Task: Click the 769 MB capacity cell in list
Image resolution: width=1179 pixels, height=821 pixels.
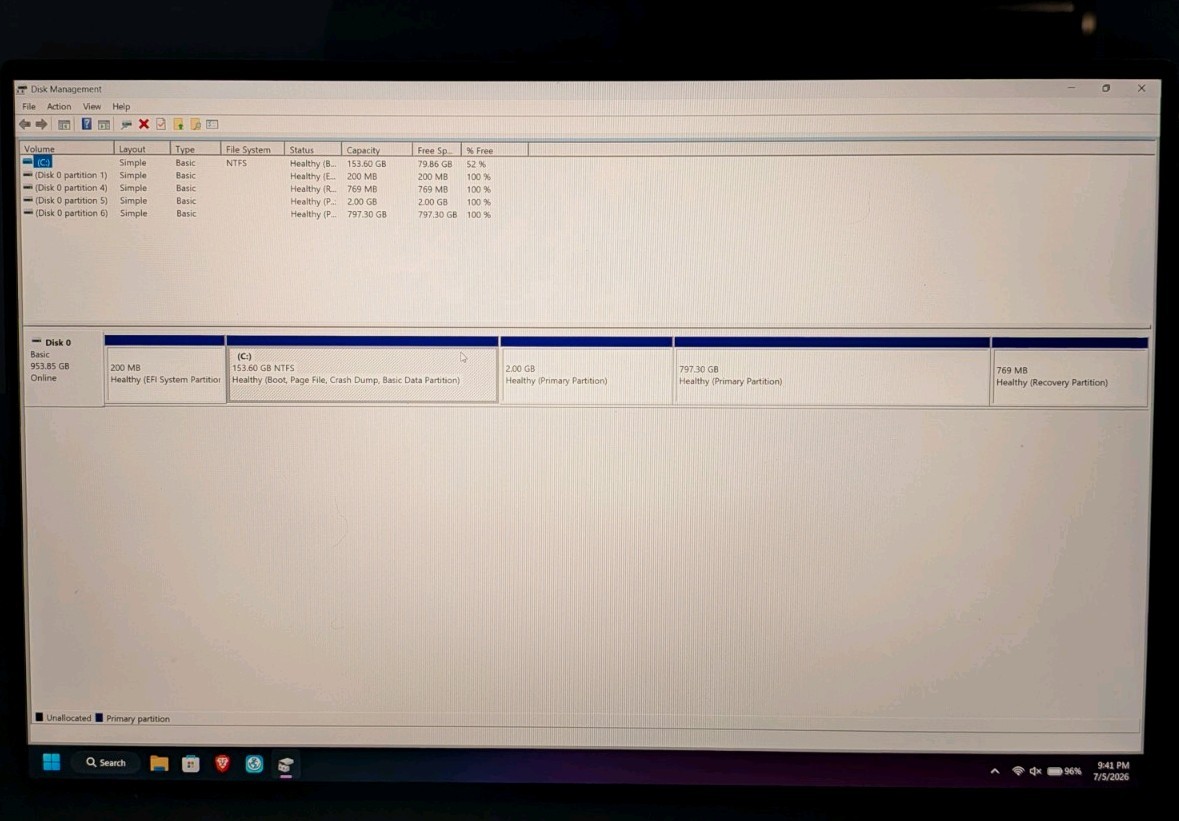Action: coord(362,189)
